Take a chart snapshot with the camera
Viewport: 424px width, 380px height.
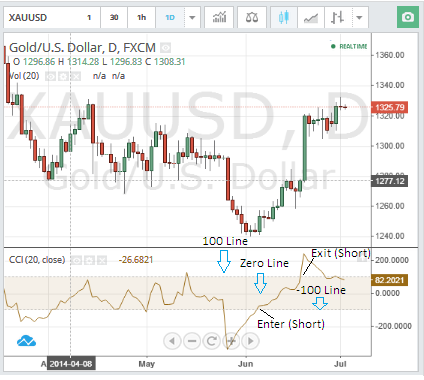click(x=408, y=17)
